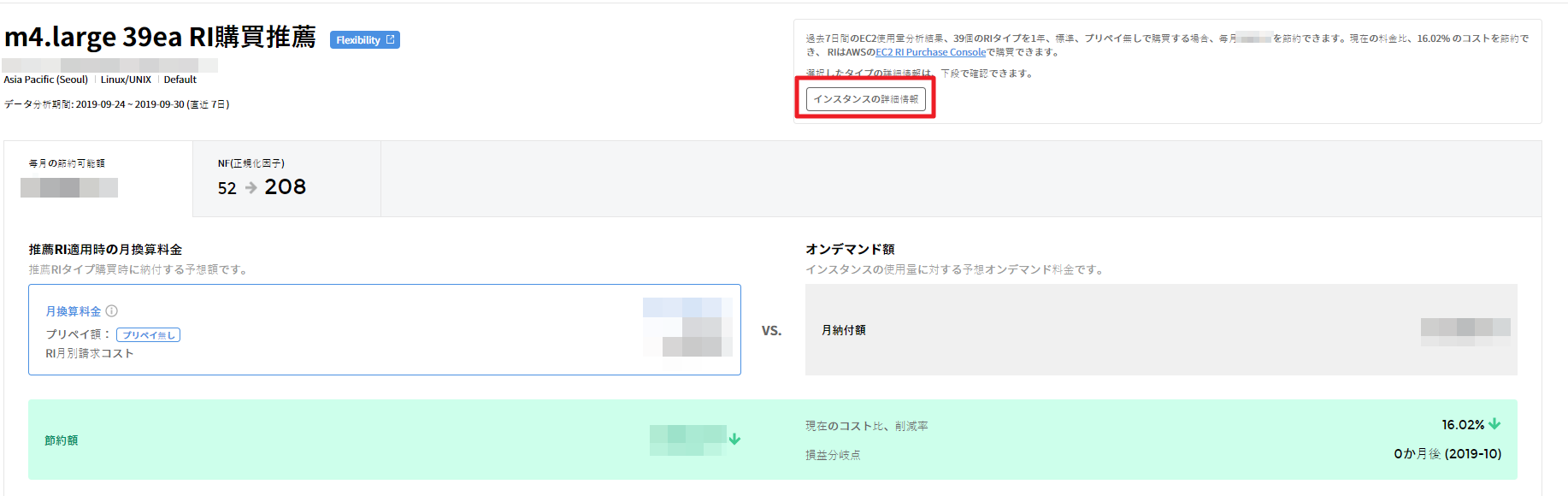Click the Linux/UNIX platform label
Image resolution: width=1568 pixels, height=496 pixels.
[x=126, y=80]
